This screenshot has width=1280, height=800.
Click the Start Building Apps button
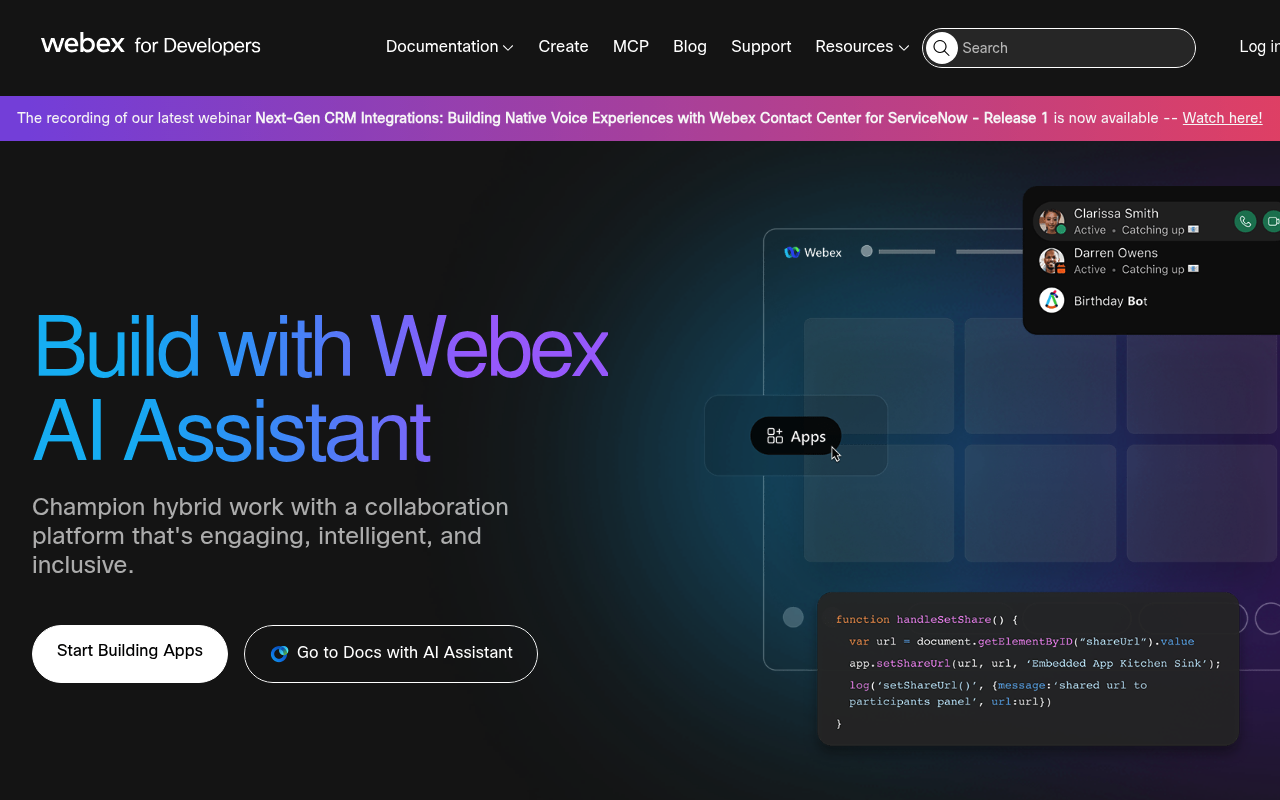(x=130, y=654)
